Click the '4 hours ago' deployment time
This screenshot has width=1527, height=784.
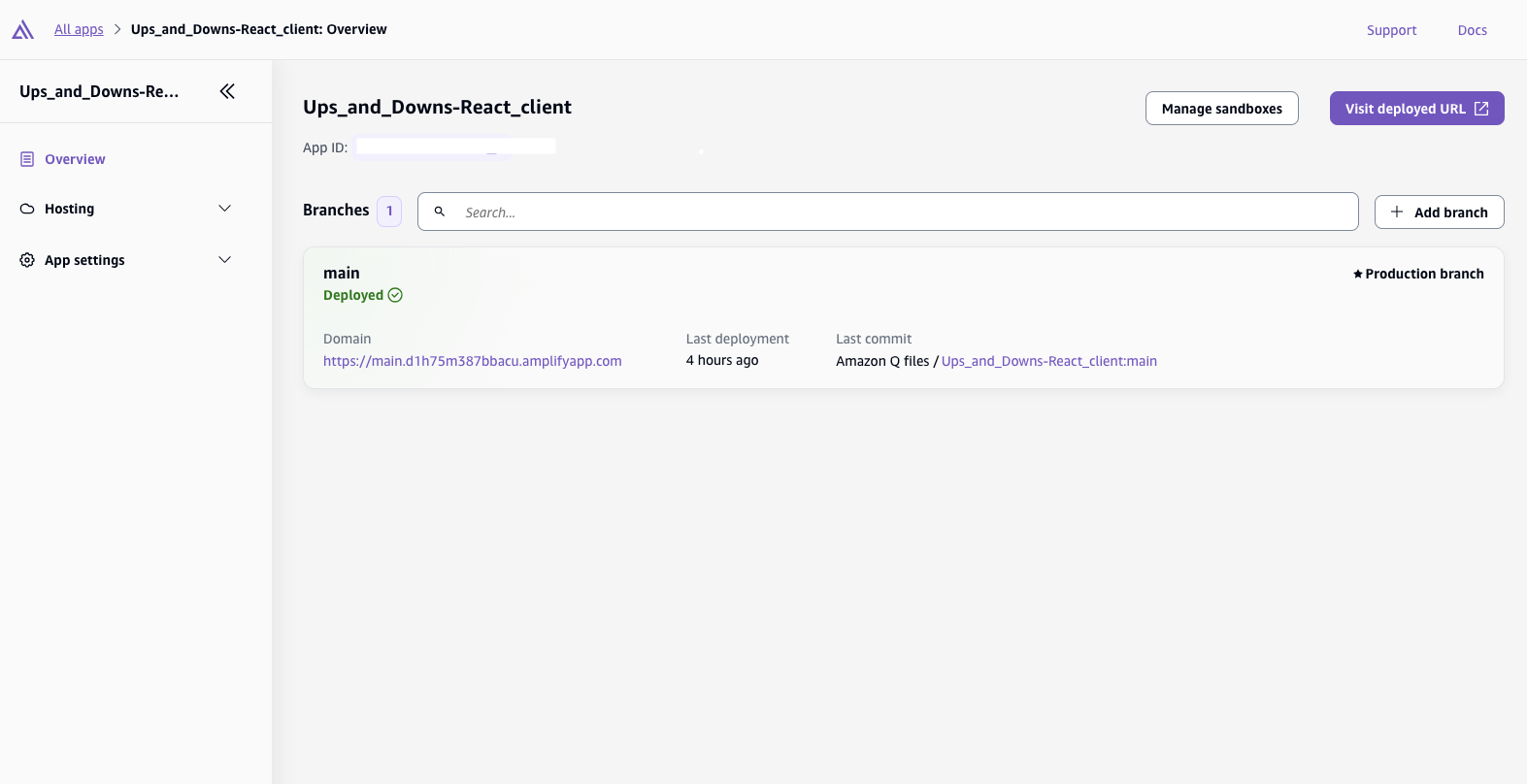[x=722, y=360]
